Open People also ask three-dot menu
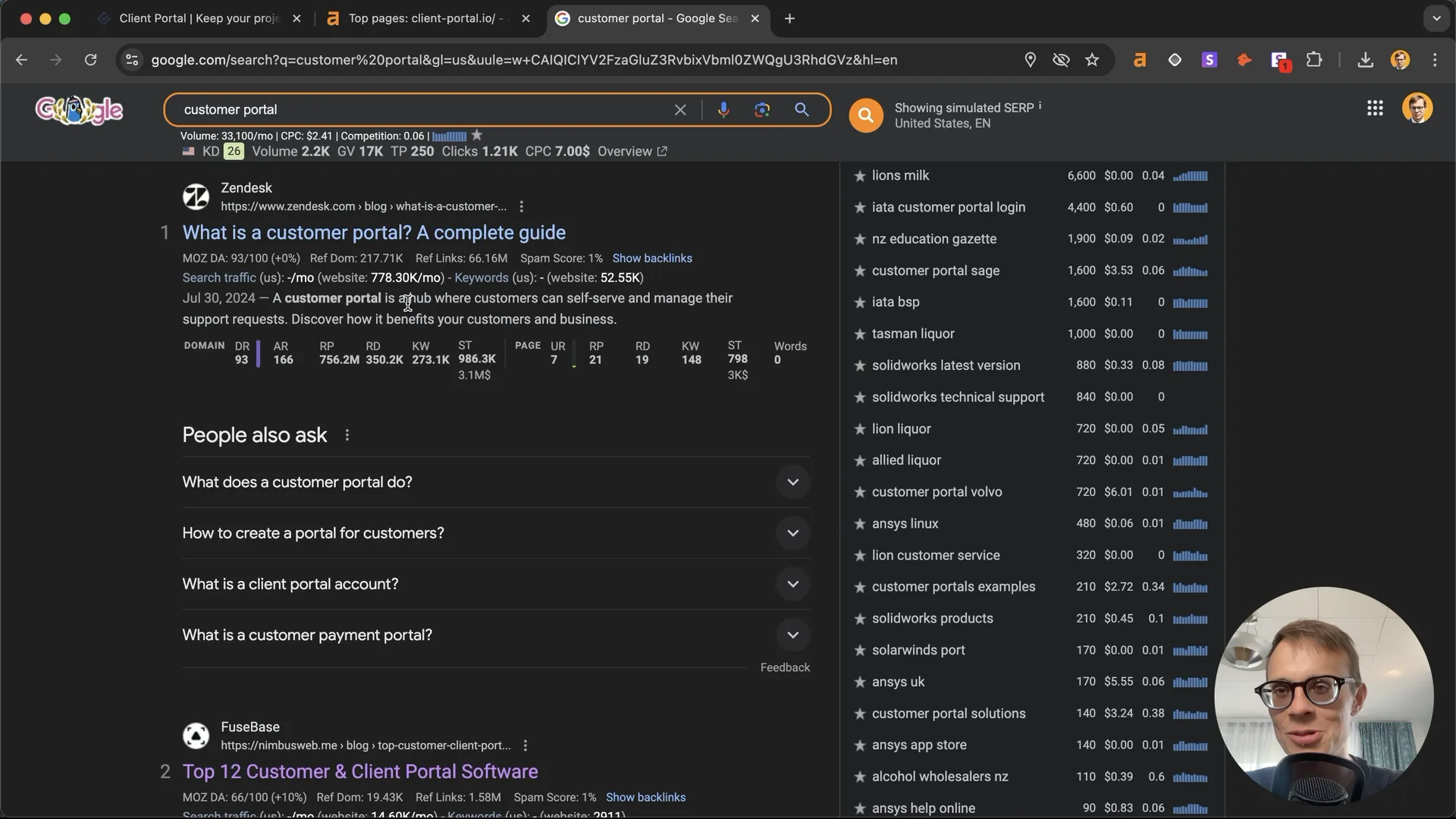This screenshot has height=819, width=1456. [x=347, y=435]
